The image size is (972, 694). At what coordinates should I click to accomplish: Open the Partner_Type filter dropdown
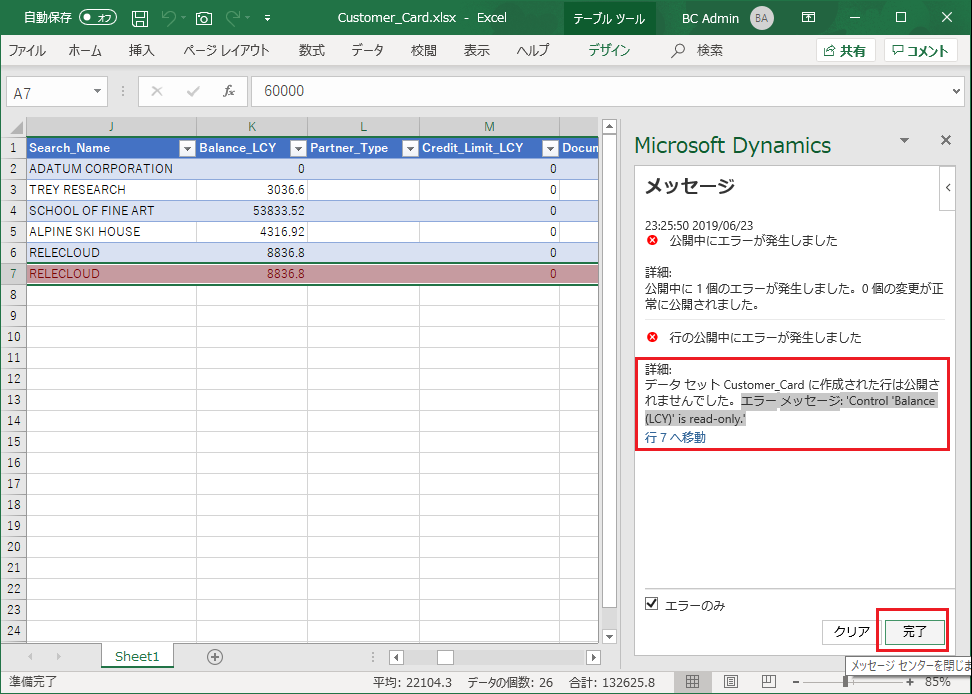coord(410,148)
